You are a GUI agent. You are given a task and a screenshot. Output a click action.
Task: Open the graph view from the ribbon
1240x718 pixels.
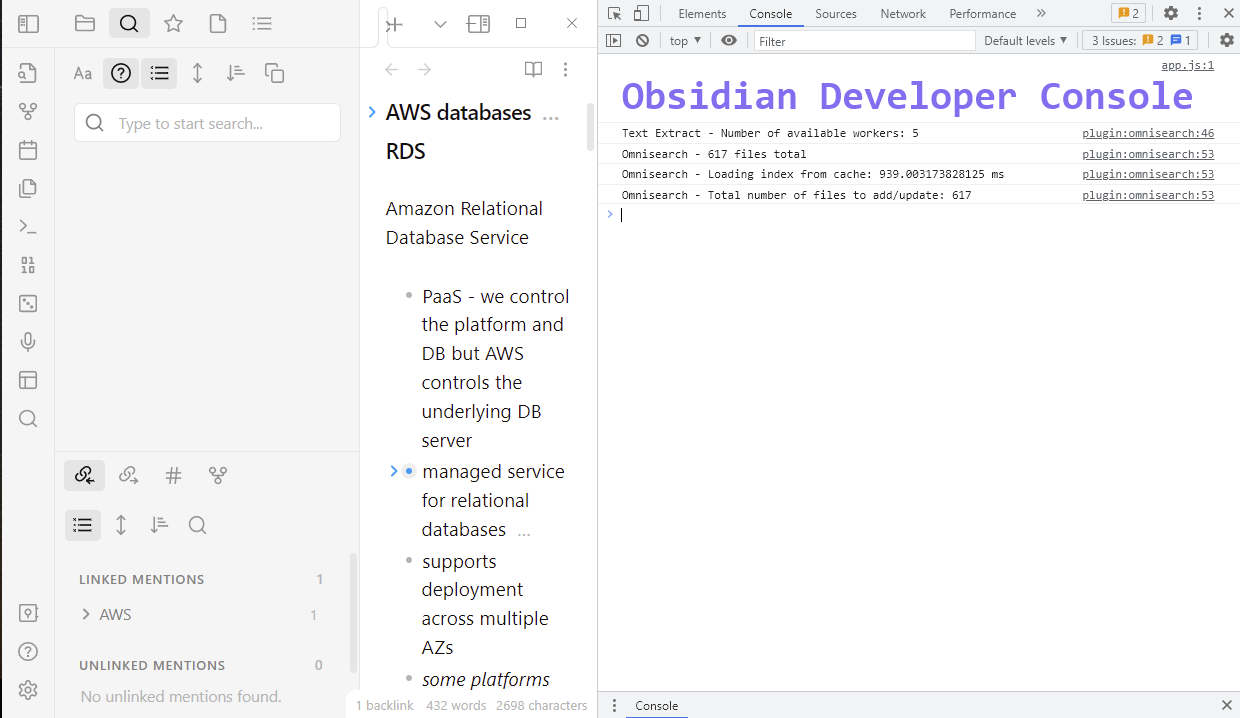tap(28, 112)
